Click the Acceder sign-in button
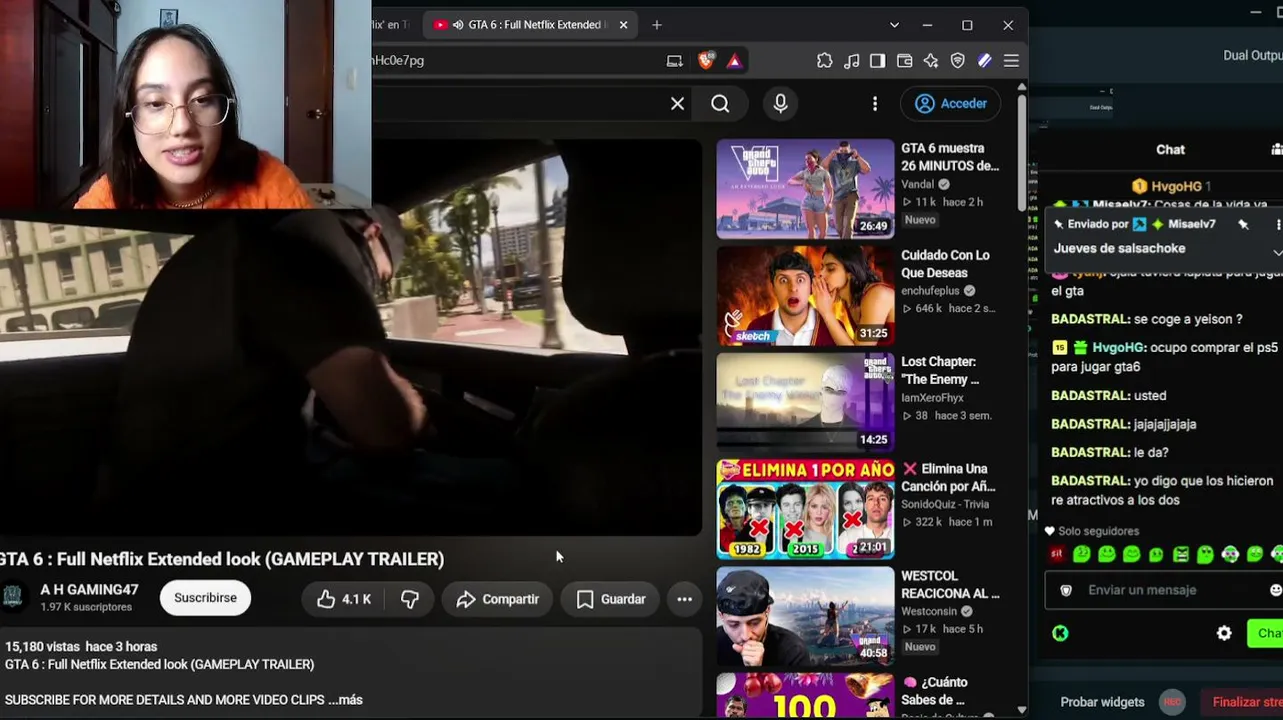The height and width of the screenshot is (720, 1283). pos(951,103)
